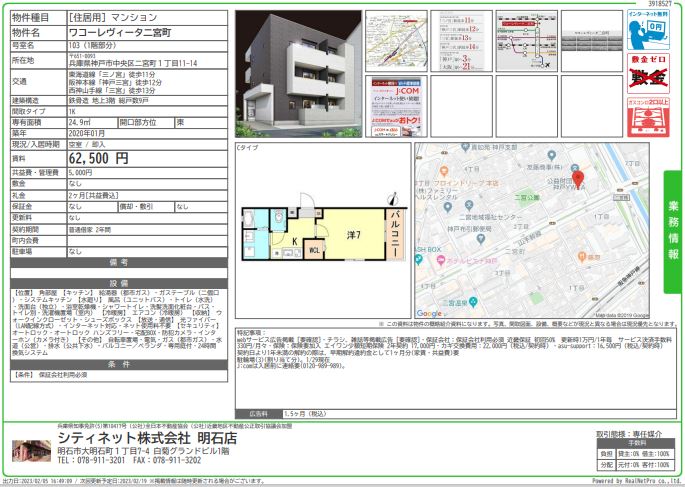Screen dimensions: 685x487
Task: Click the 開口部方位 label cell
Action: (x=145, y=122)
